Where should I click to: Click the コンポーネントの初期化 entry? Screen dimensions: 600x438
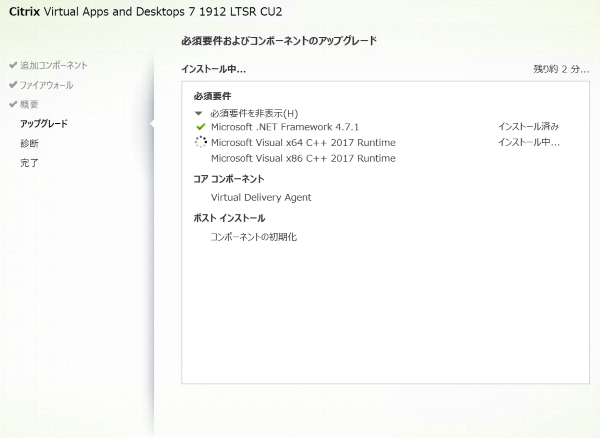tap(254, 237)
